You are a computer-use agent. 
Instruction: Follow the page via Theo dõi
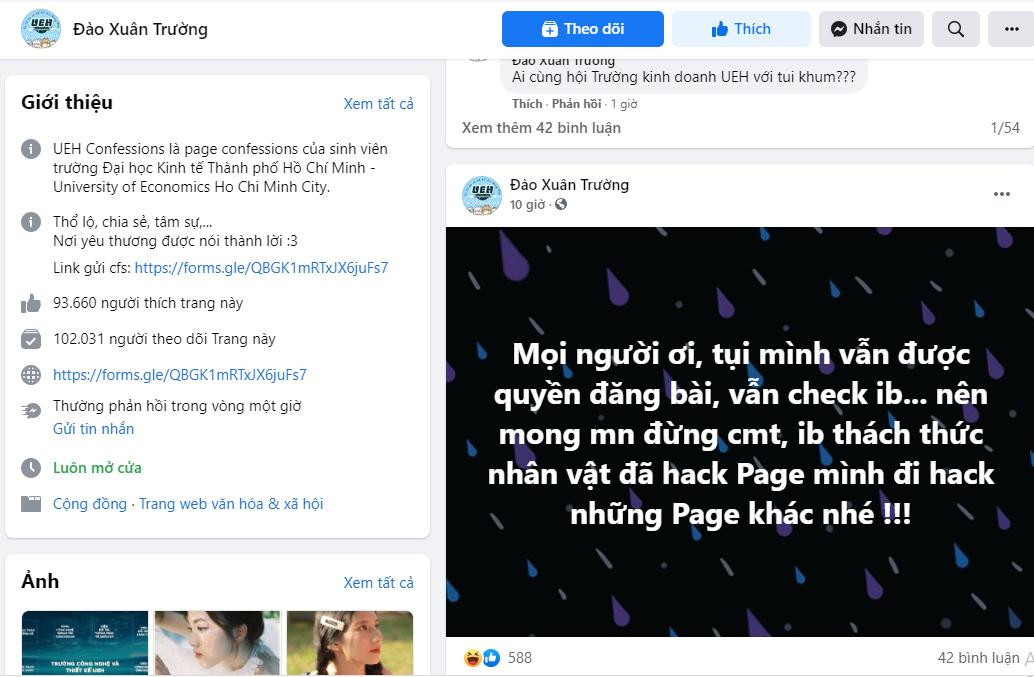pos(583,28)
